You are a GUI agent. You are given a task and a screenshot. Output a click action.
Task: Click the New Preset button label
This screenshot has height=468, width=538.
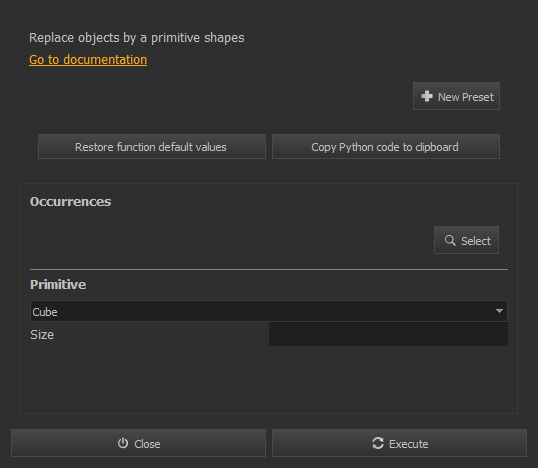coord(466,97)
